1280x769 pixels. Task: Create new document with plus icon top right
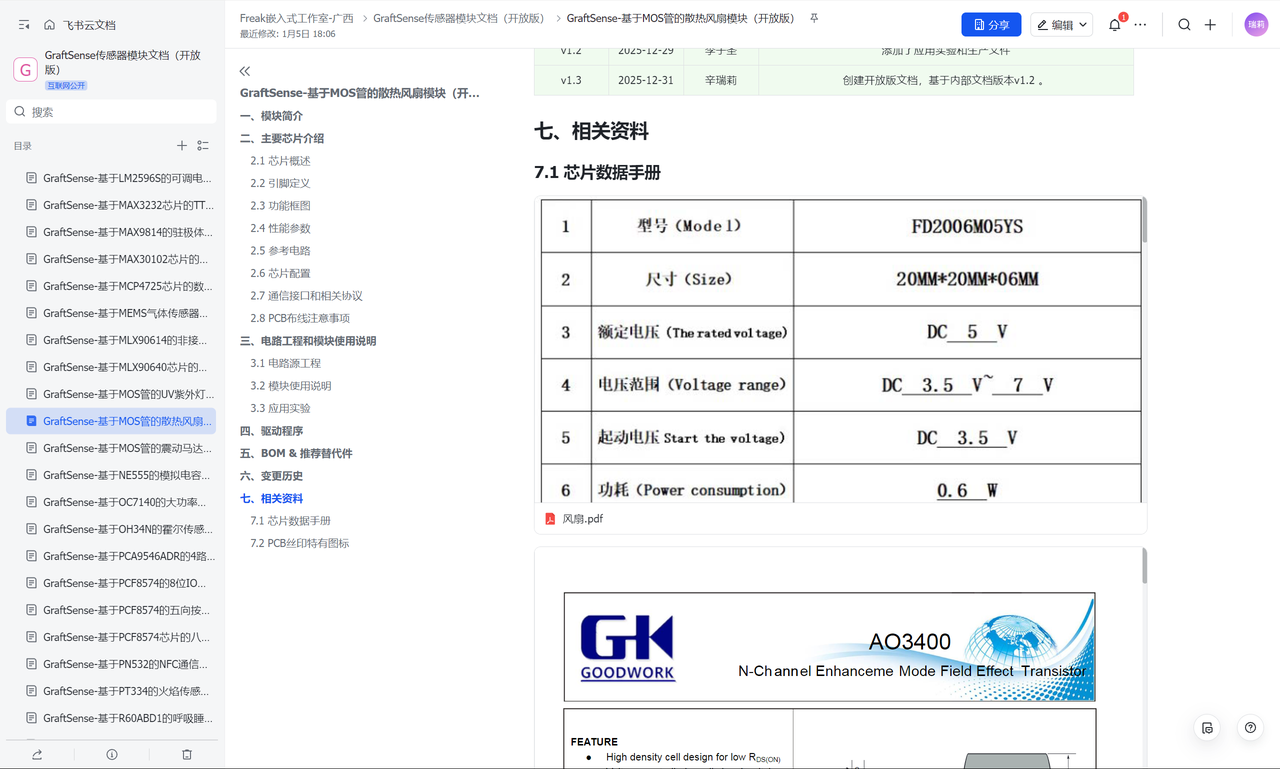pos(1210,25)
